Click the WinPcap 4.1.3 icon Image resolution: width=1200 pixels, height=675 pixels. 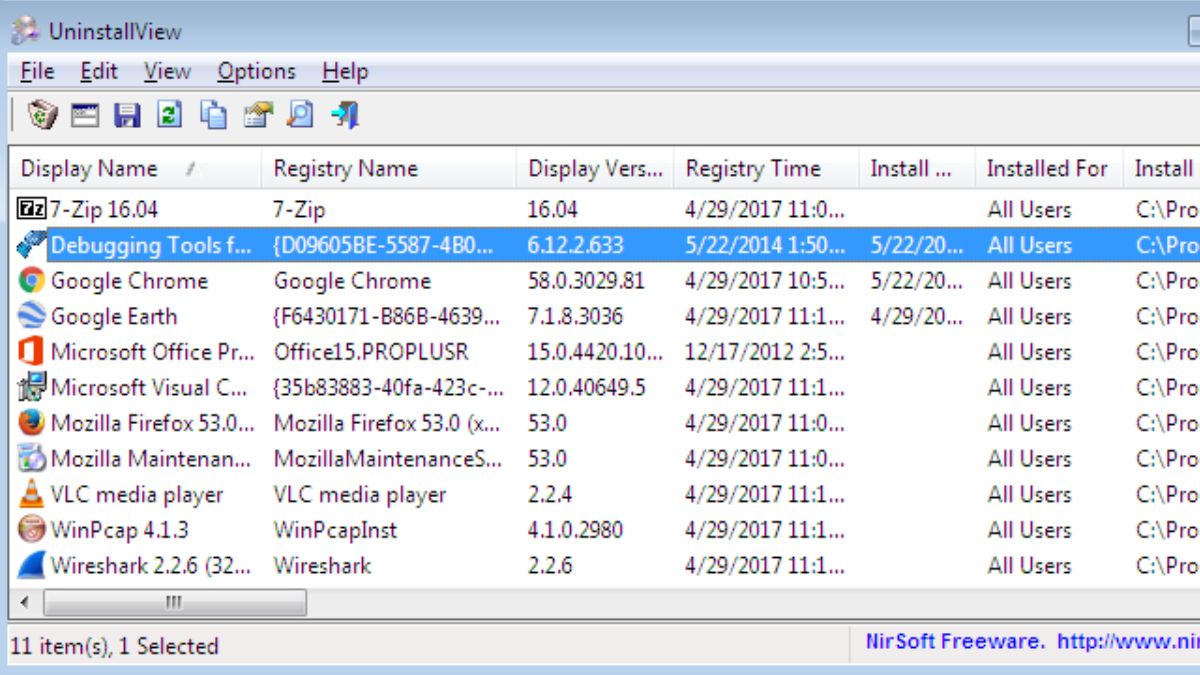tap(32, 529)
